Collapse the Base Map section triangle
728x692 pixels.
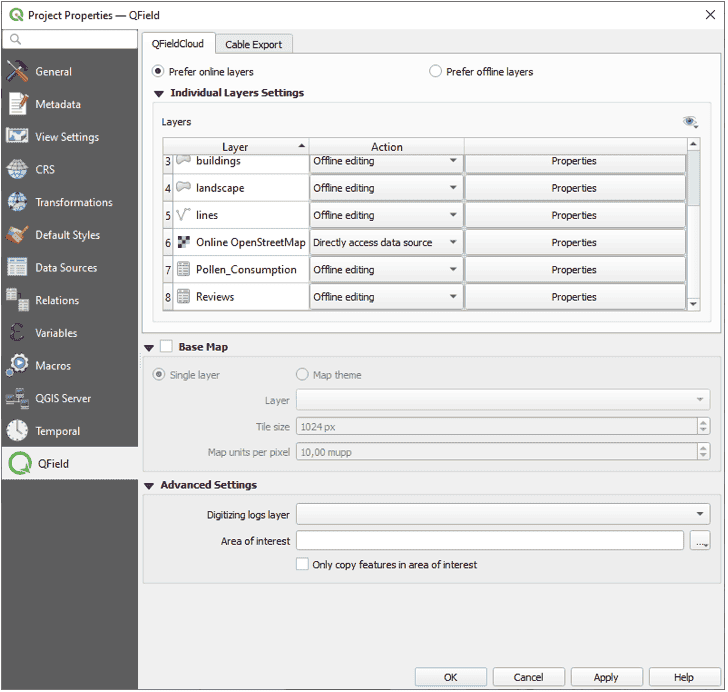[149, 348]
